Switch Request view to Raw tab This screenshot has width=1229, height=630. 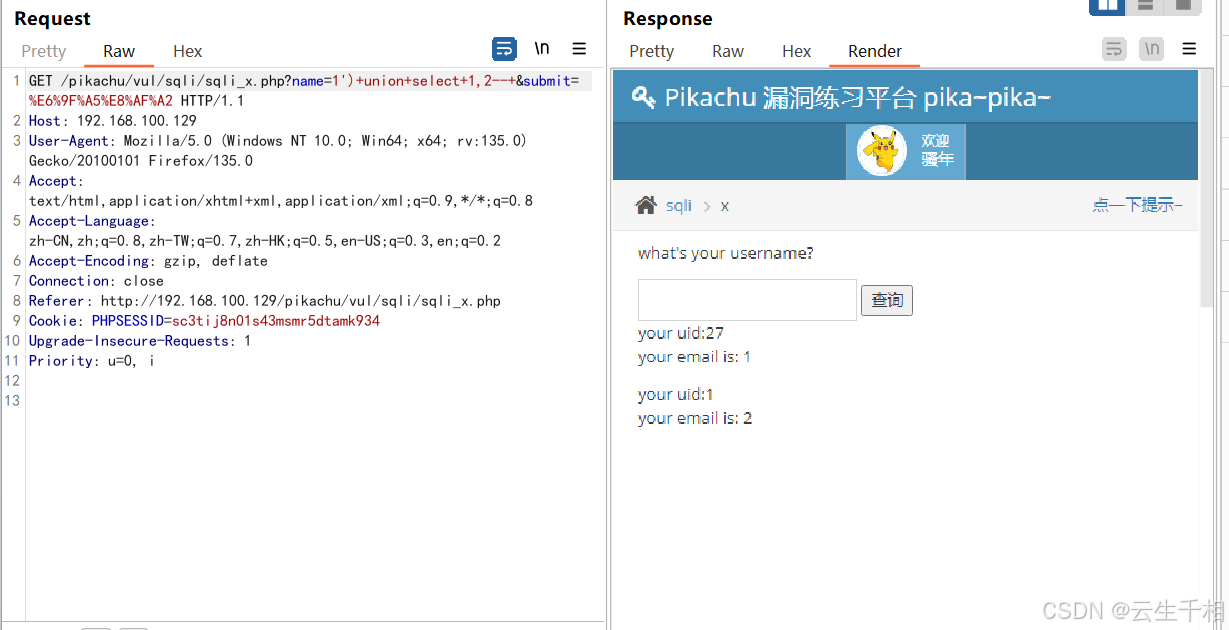(119, 51)
